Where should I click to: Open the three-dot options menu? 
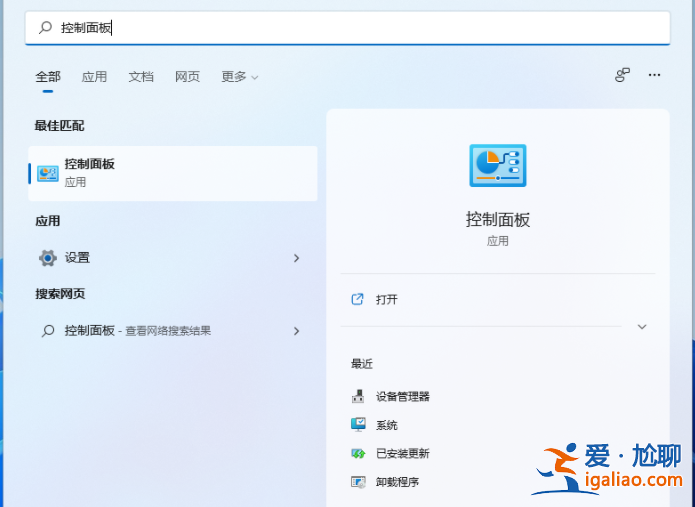(654, 75)
